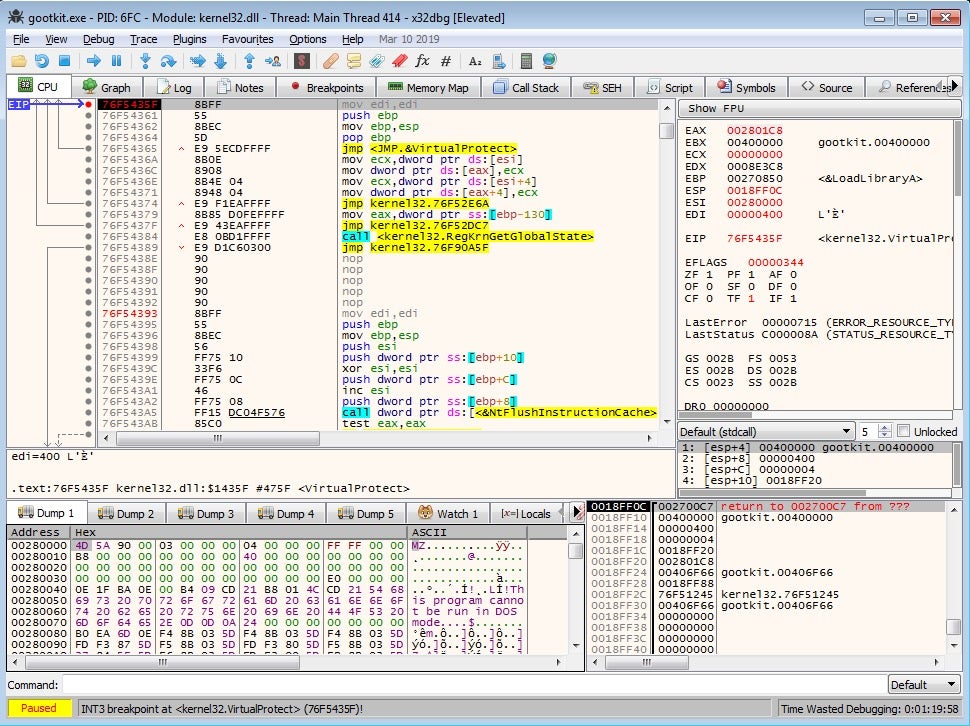
Task: Open the Scylla plugin icon
Action: pyautogui.click(x=301, y=61)
